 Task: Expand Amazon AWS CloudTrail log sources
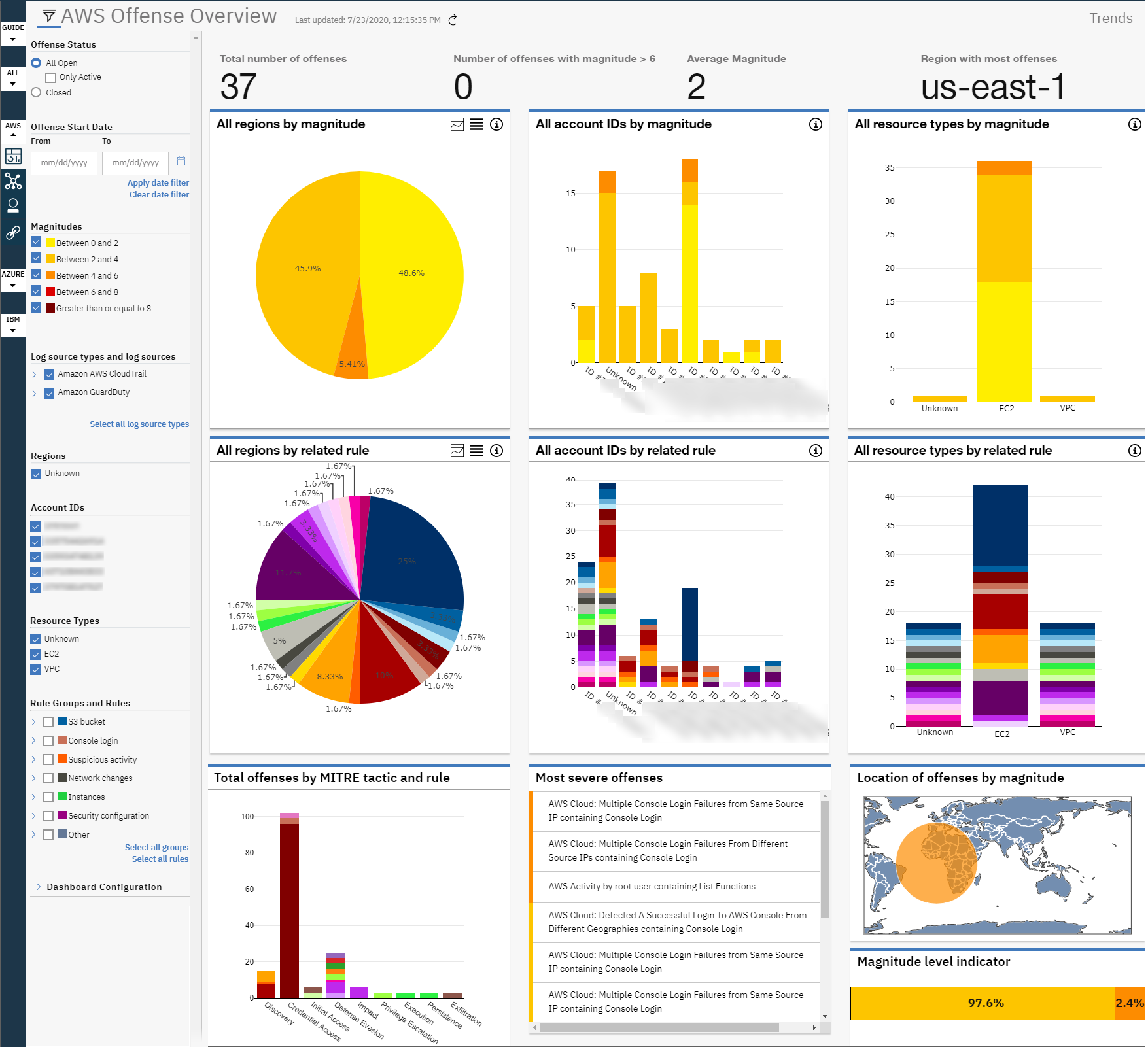point(34,375)
